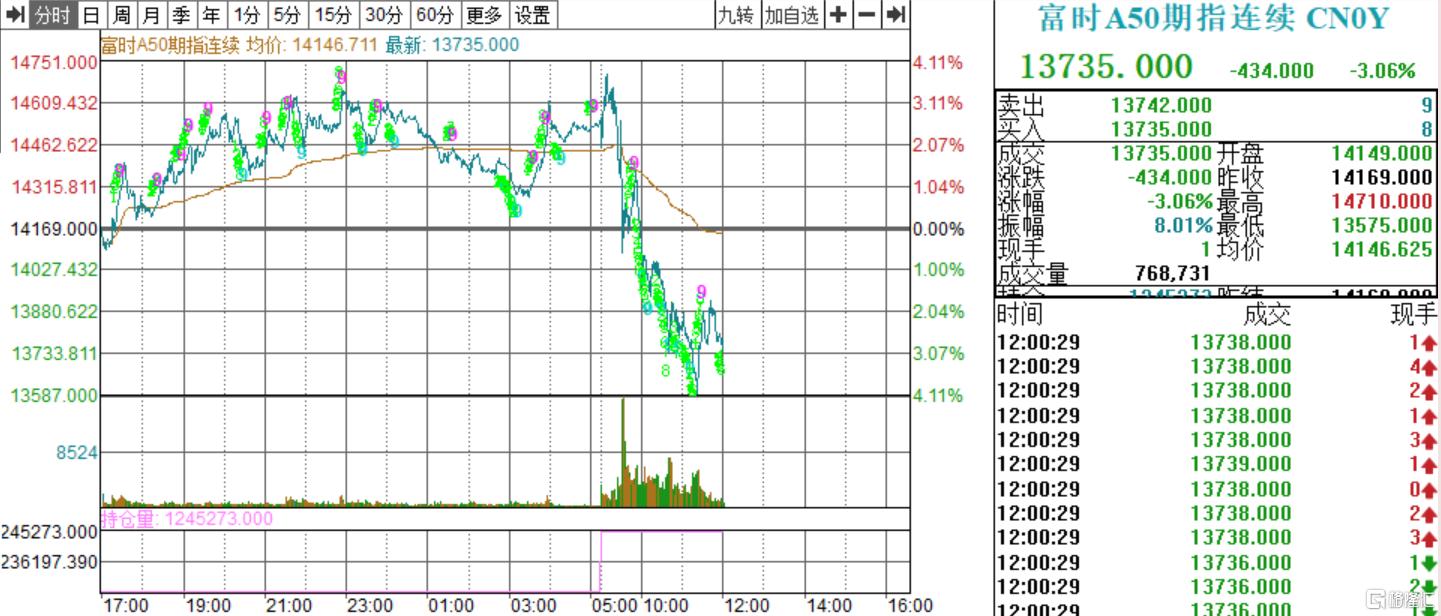Image resolution: width=1441 pixels, height=616 pixels.
Task: Click 加自选 to add to watchlist
Action: click(x=791, y=15)
